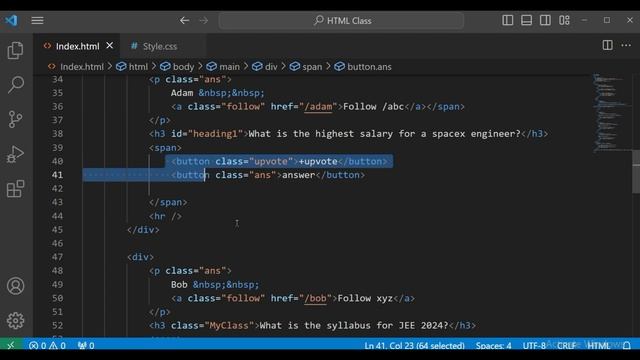Click the /adam href link on line 36
640x360 pixels.
pos(318,107)
